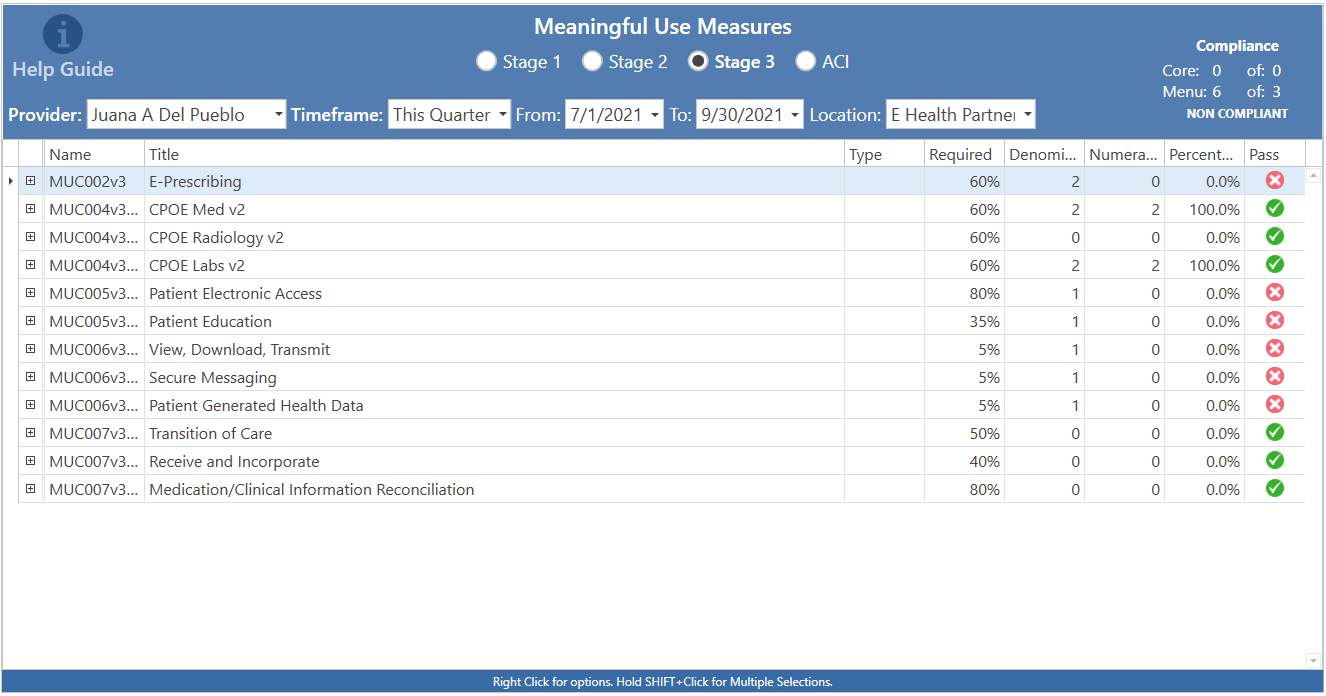The width and height of the screenshot is (1326, 696).
Task: Sort by the Name column header
Action: coord(94,154)
